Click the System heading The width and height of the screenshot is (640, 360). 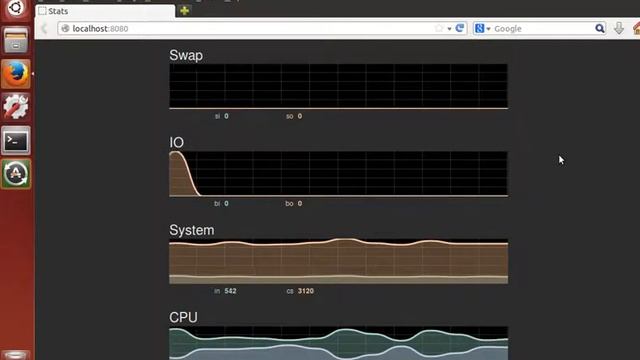click(x=191, y=230)
